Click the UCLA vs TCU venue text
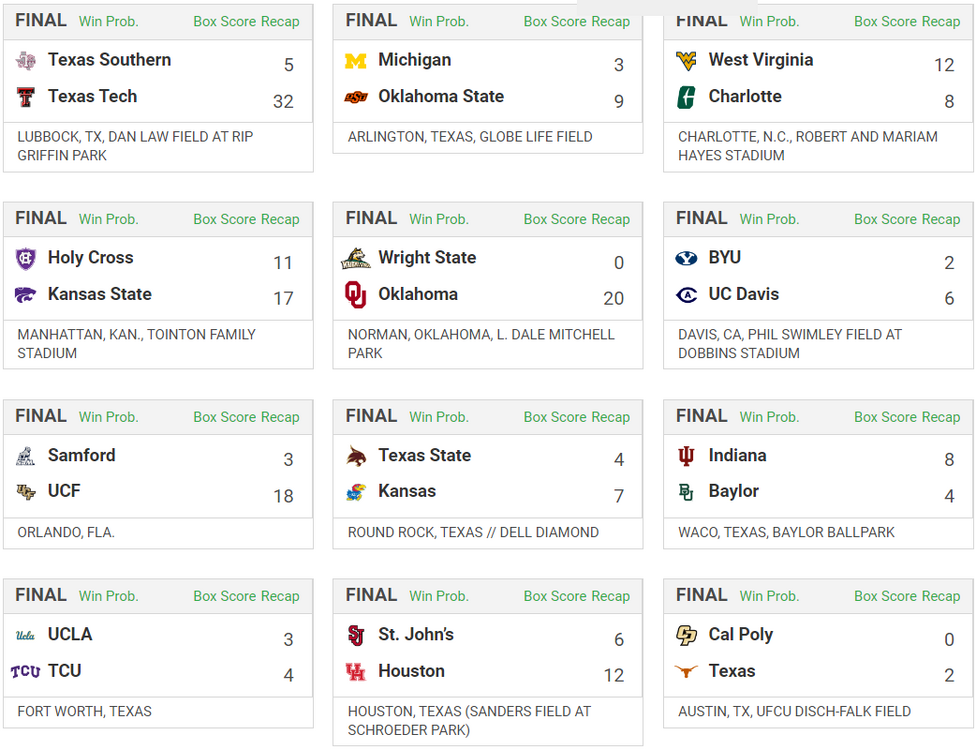Image resolution: width=976 pixels, height=750 pixels. pyautogui.click(x=85, y=712)
